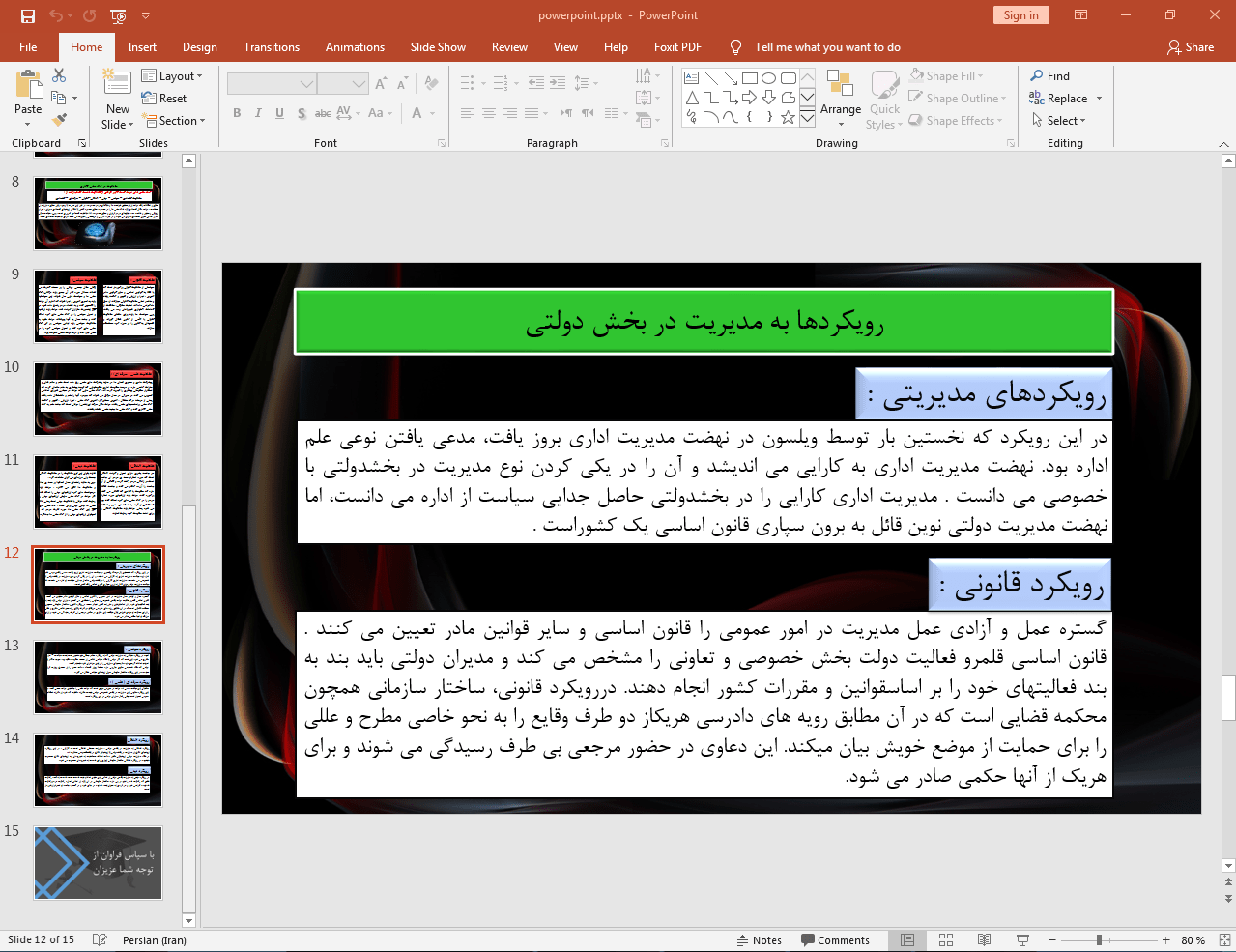Viewport: 1236px width, 952px height.
Task: Switch to the Animations tab
Action: 355,47
